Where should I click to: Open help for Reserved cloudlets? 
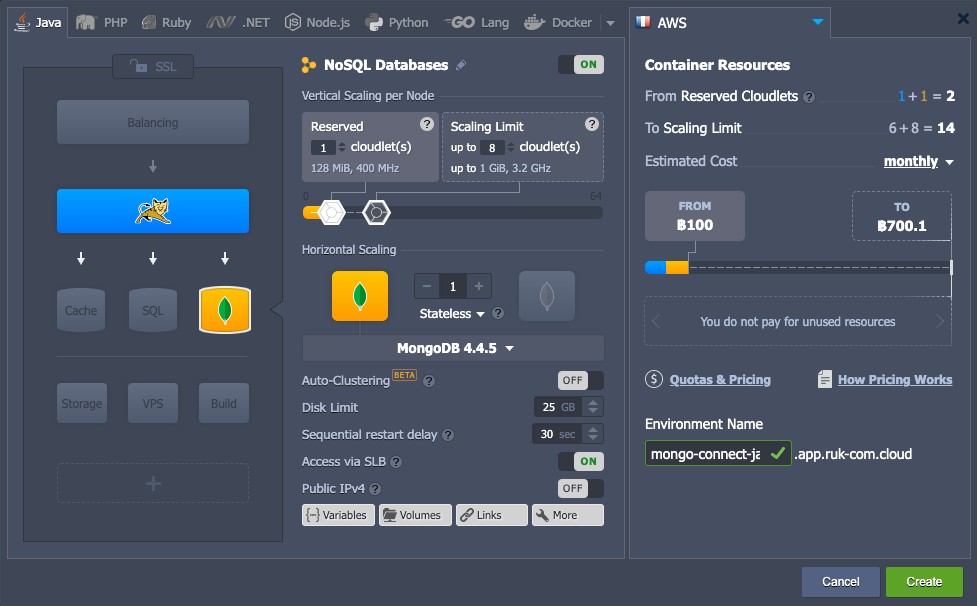point(427,124)
